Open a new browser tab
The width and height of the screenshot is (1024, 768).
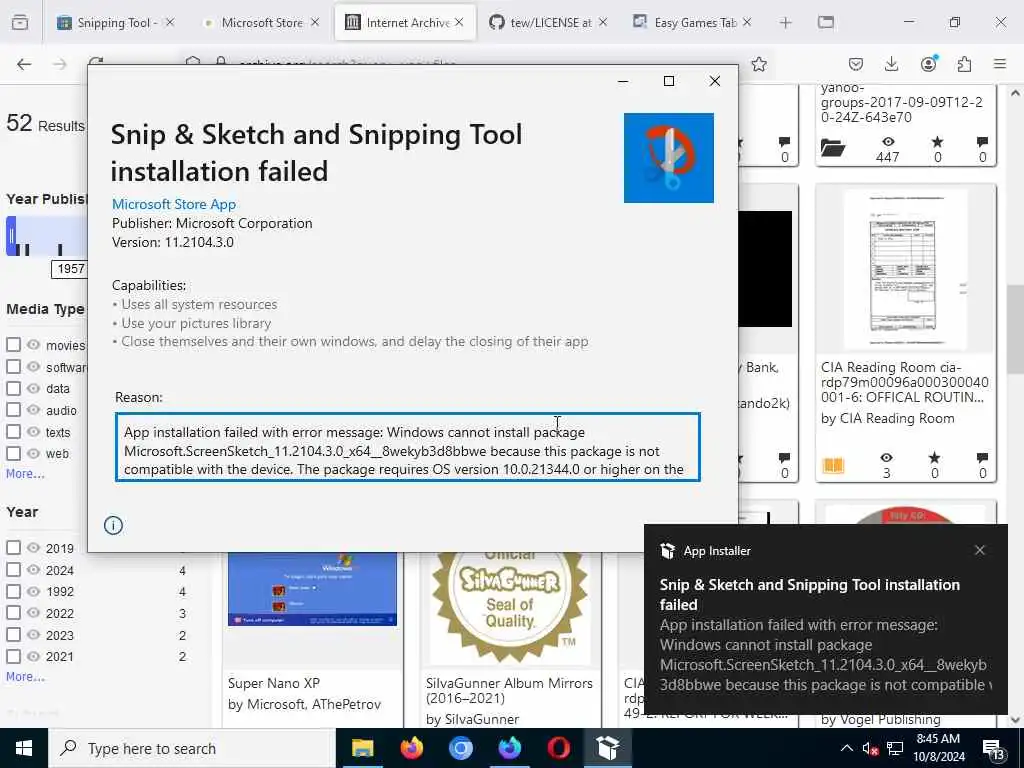tap(785, 23)
